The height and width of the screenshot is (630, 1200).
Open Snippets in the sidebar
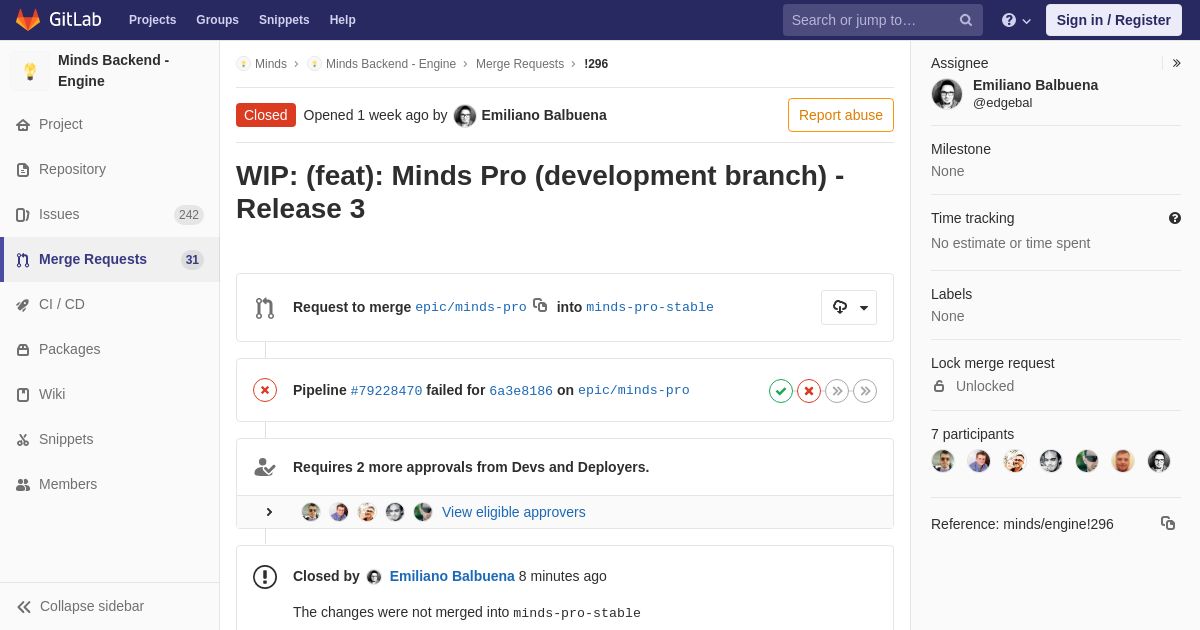pyautogui.click(x=110, y=439)
